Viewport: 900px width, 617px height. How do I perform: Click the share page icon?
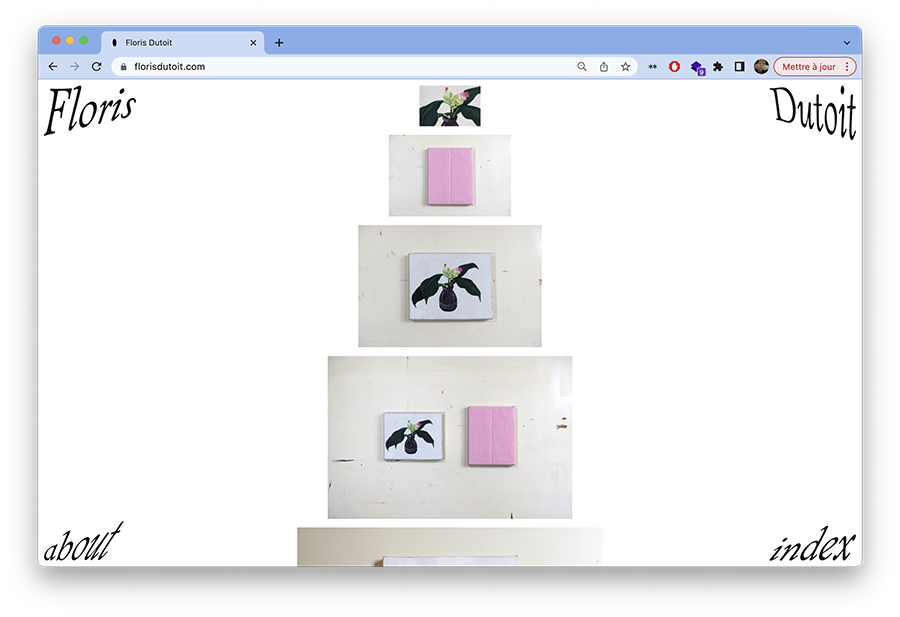click(604, 67)
